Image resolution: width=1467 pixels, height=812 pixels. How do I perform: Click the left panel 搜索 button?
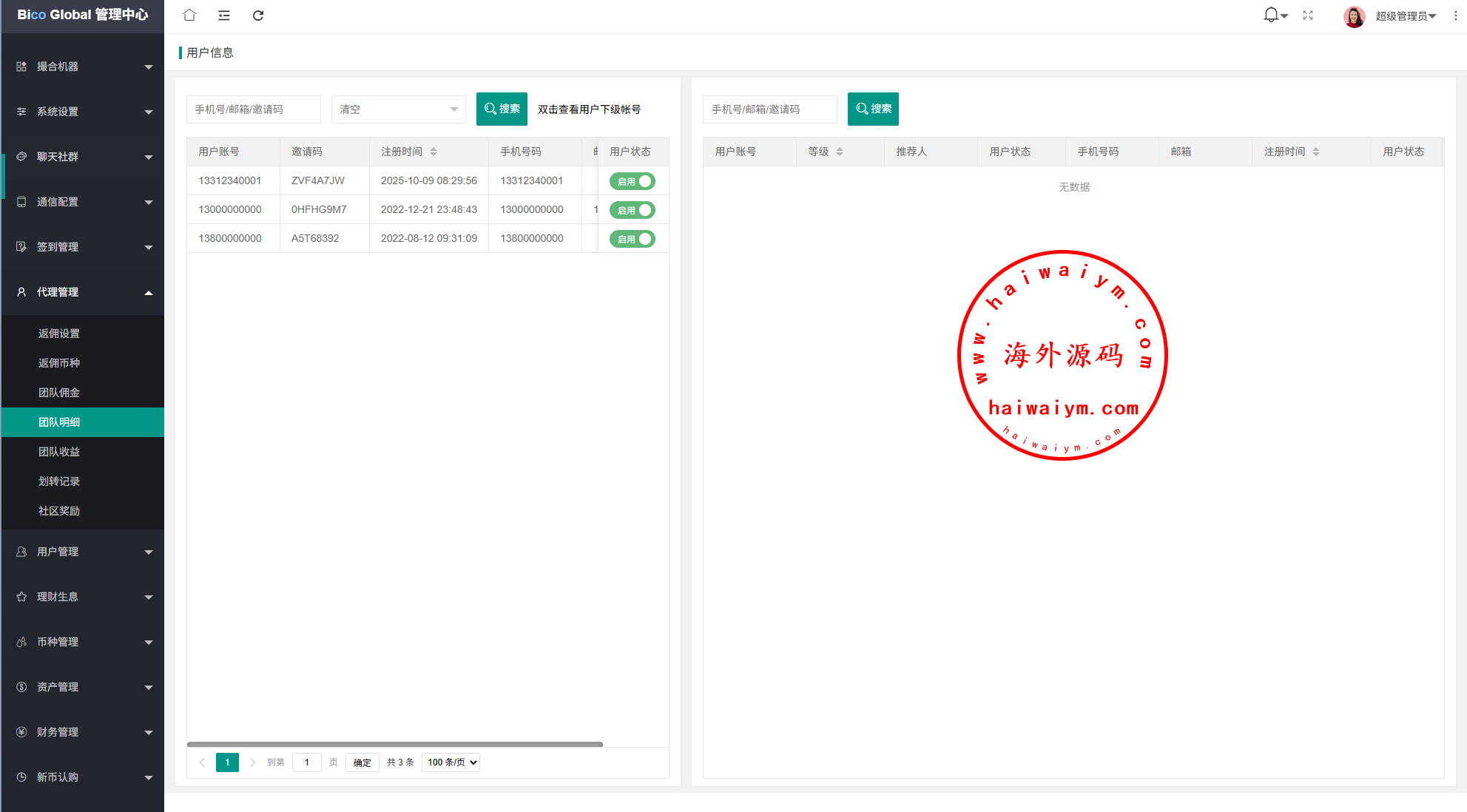[502, 109]
